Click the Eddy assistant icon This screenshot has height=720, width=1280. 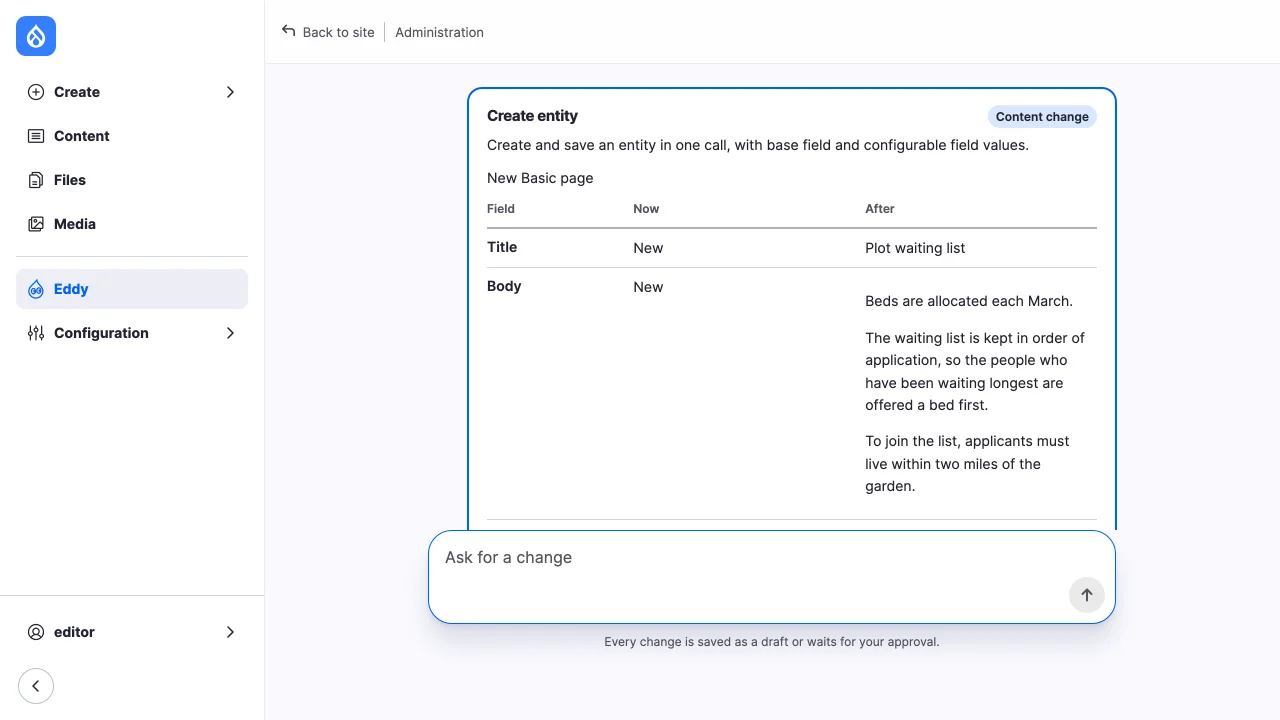(x=36, y=289)
